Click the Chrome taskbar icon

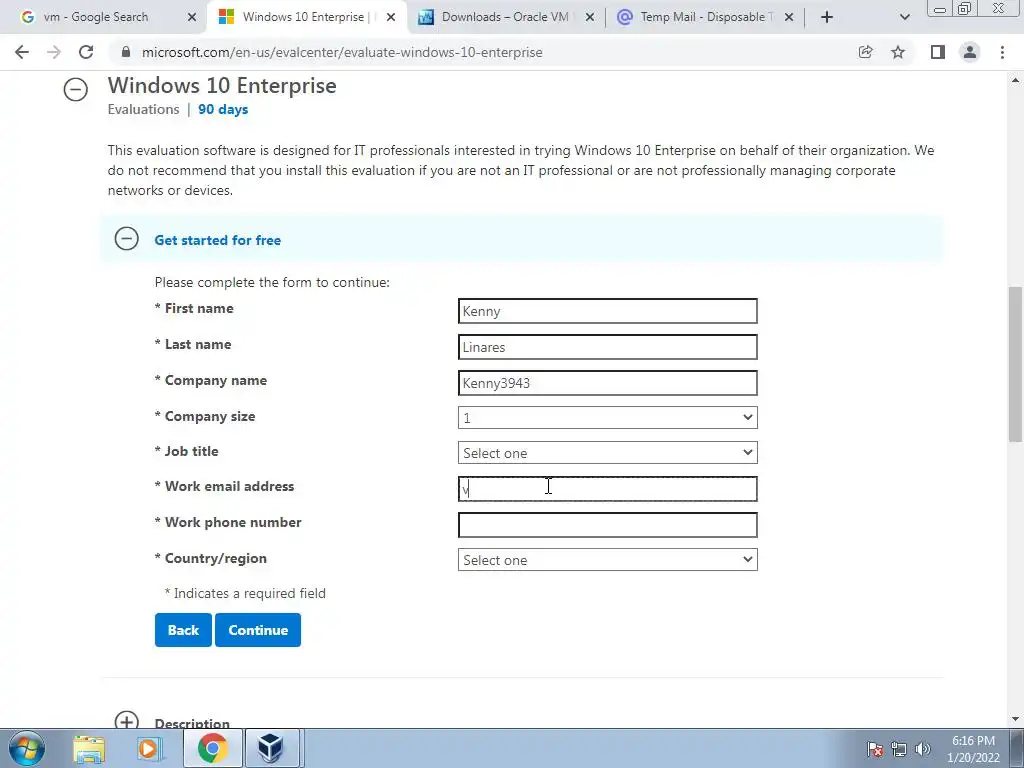click(x=212, y=748)
